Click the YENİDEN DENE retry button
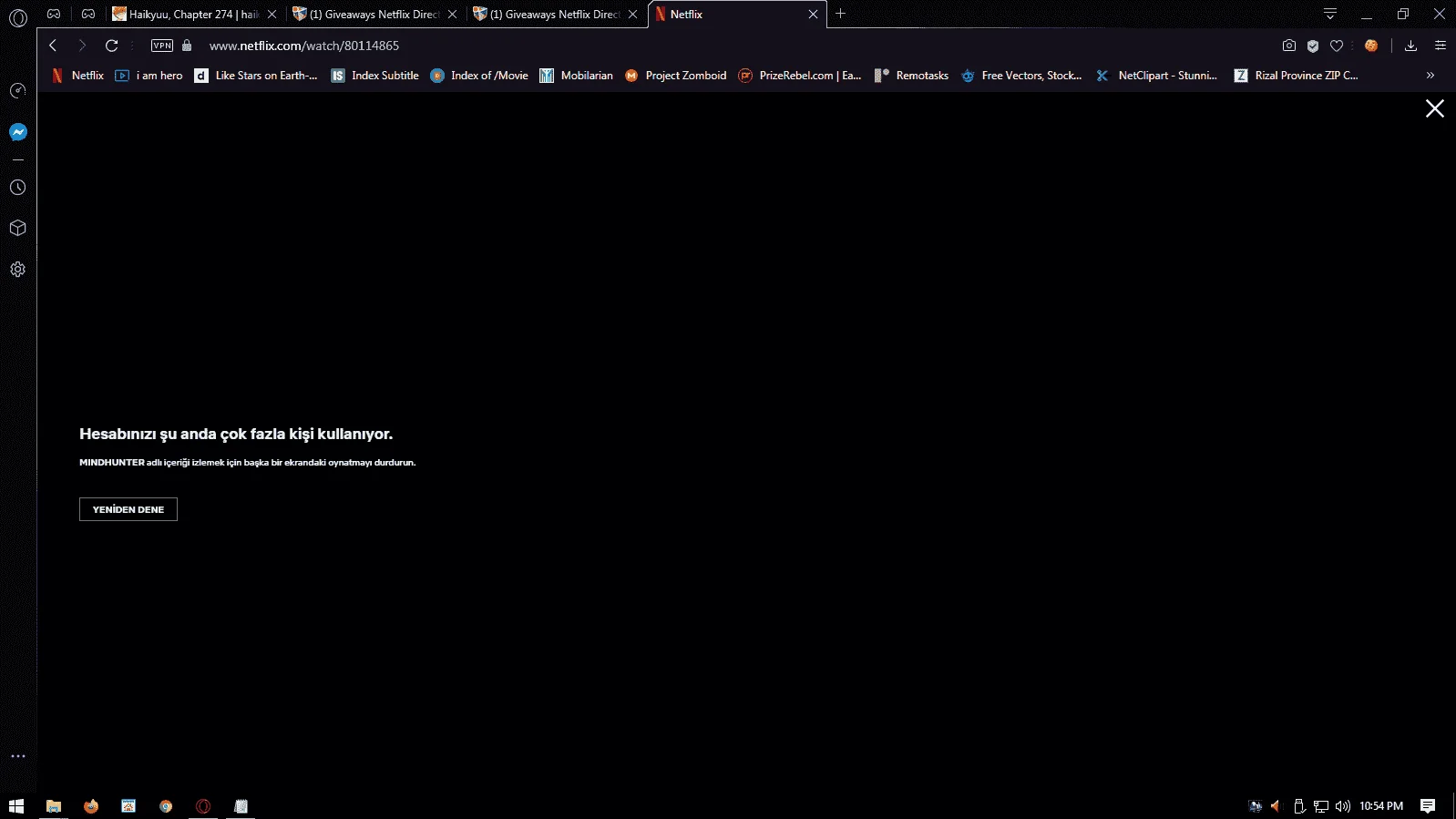Image resolution: width=1456 pixels, height=819 pixels. tap(128, 509)
